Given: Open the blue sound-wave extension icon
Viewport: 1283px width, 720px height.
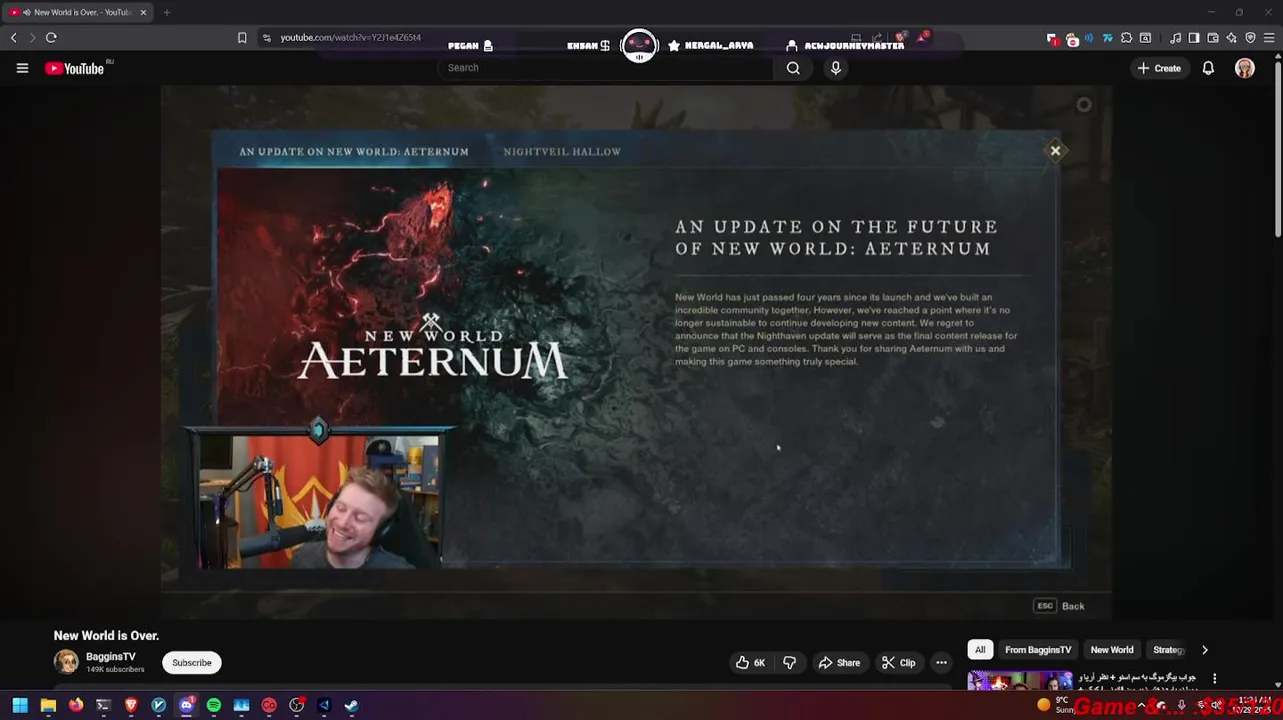Looking at the screenshot, I should [x=1088, y=38].
